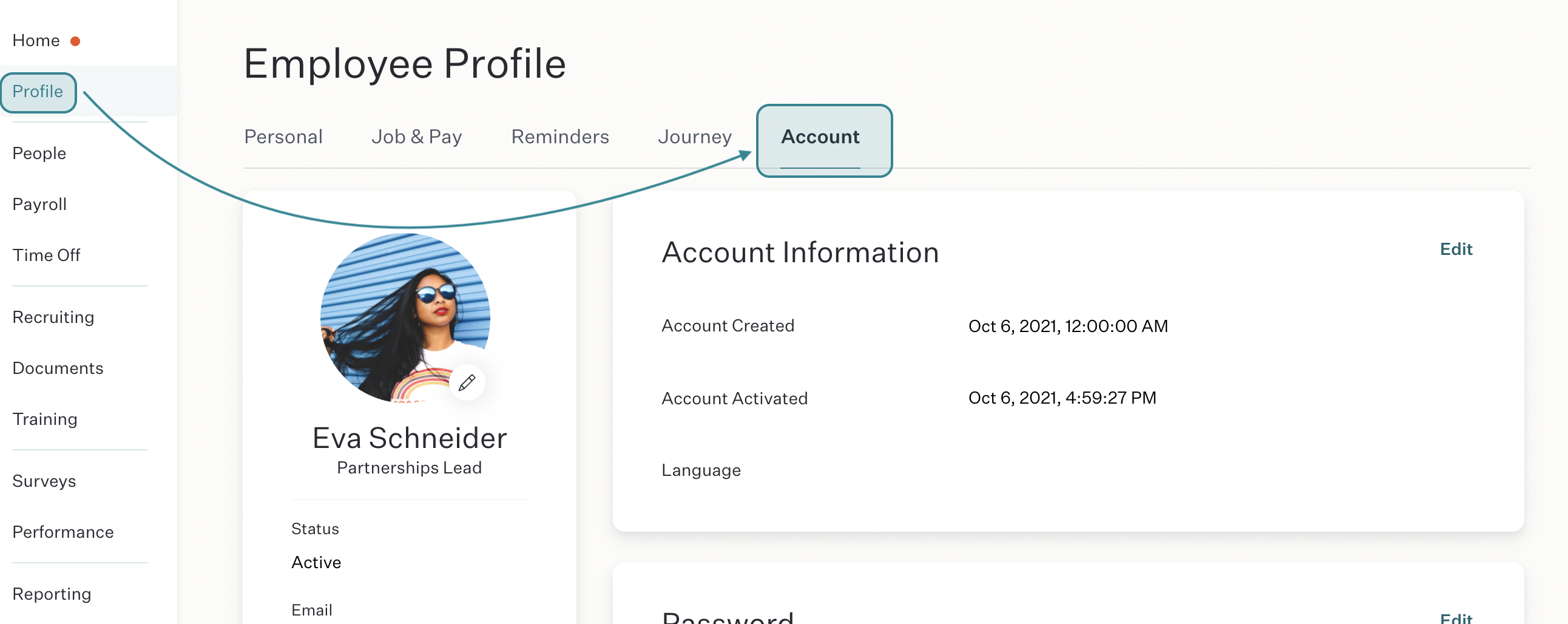Switch to the Reminders tab
Viewport: 1568px width, 624px height.
(x=560, y=137)
